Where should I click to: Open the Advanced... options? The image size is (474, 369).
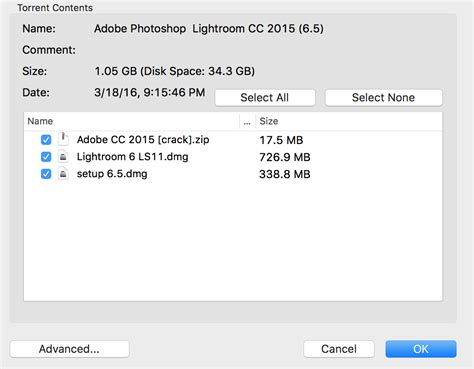pos(69,349)
